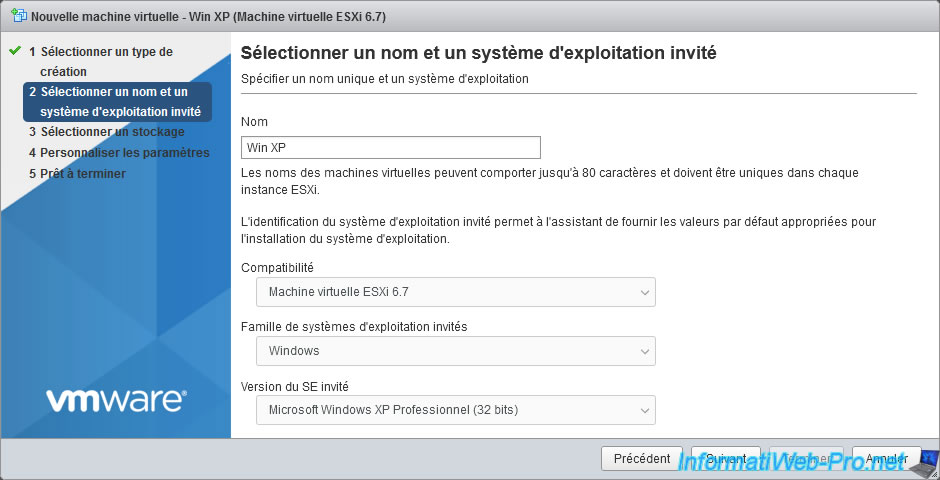The width and height of the screenshot is (940, 480).
Task: Focus the Nom field containing Win XP
Action: pos(390,148)
